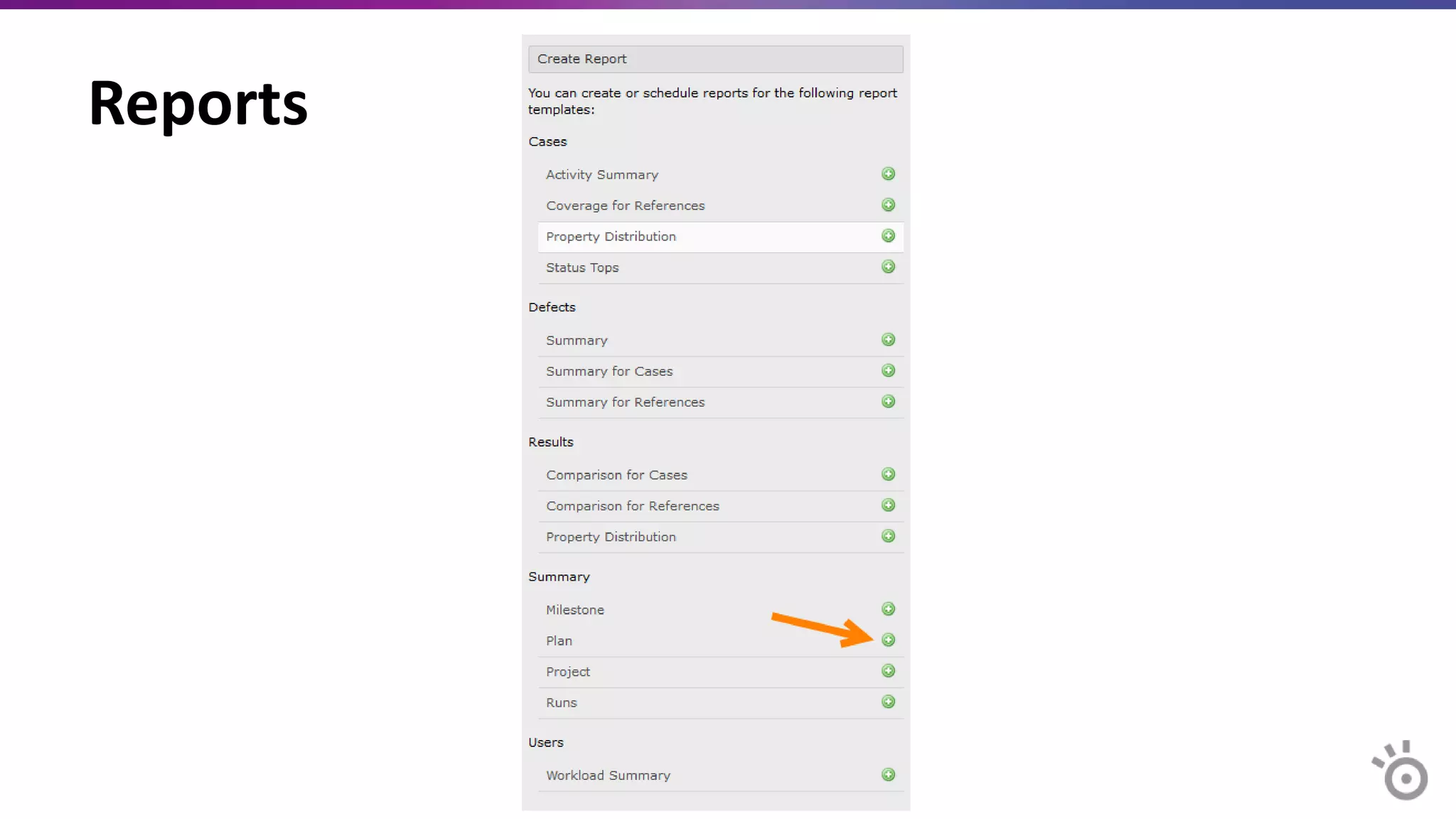Open the Cases Property Distribution template
This screenshot has height=819, width=1456.
click(611, 237)
